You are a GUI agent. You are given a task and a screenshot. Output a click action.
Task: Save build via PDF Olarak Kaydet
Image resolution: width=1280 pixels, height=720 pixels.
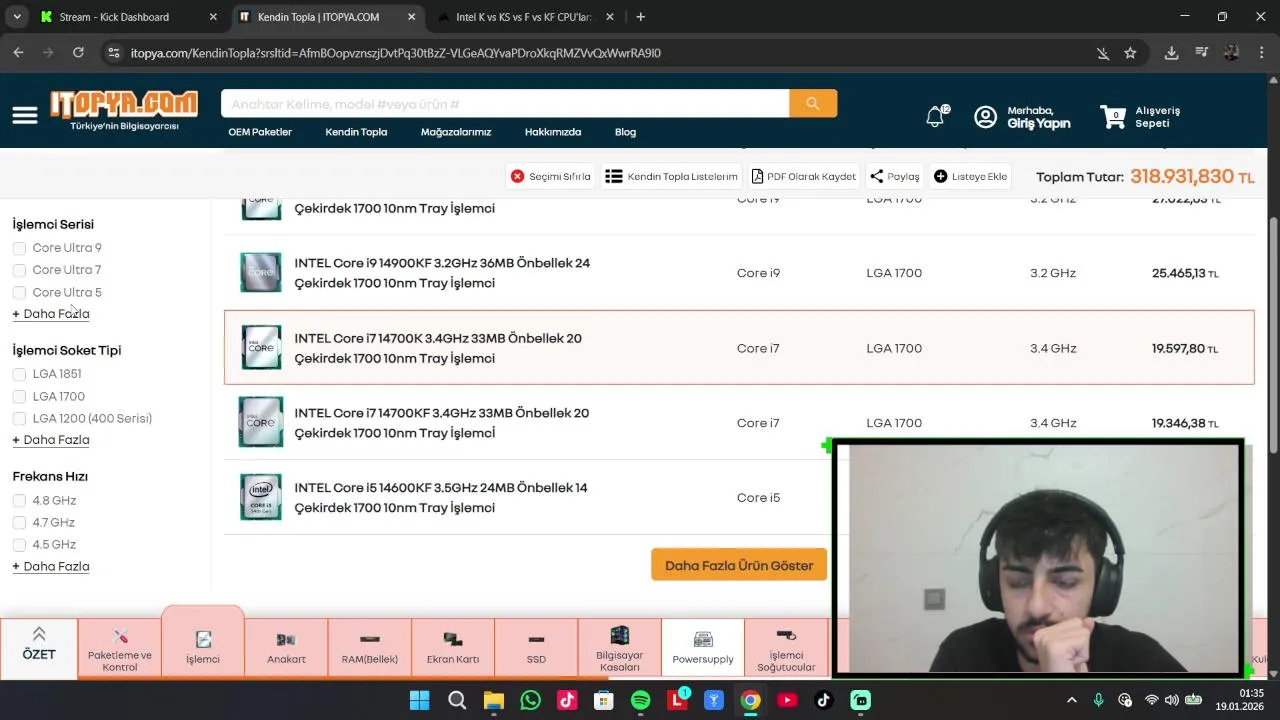click(804, 176)
